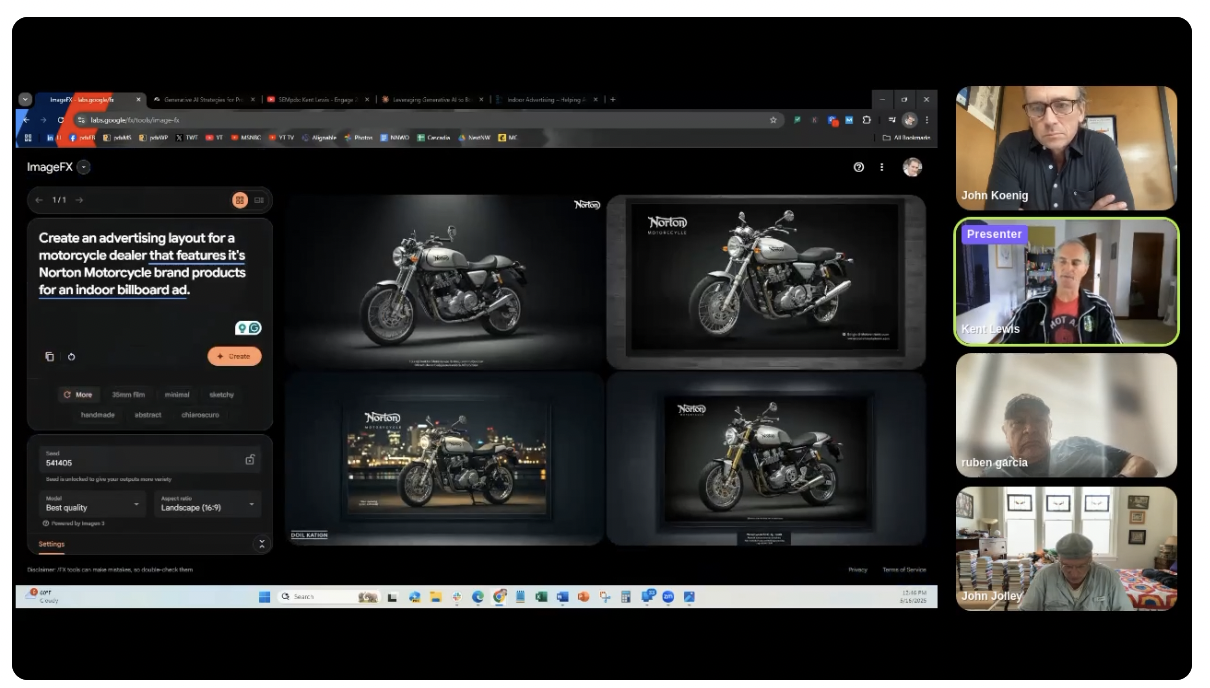
Task: Open a new browser tab
Action: tap(613, 100)
